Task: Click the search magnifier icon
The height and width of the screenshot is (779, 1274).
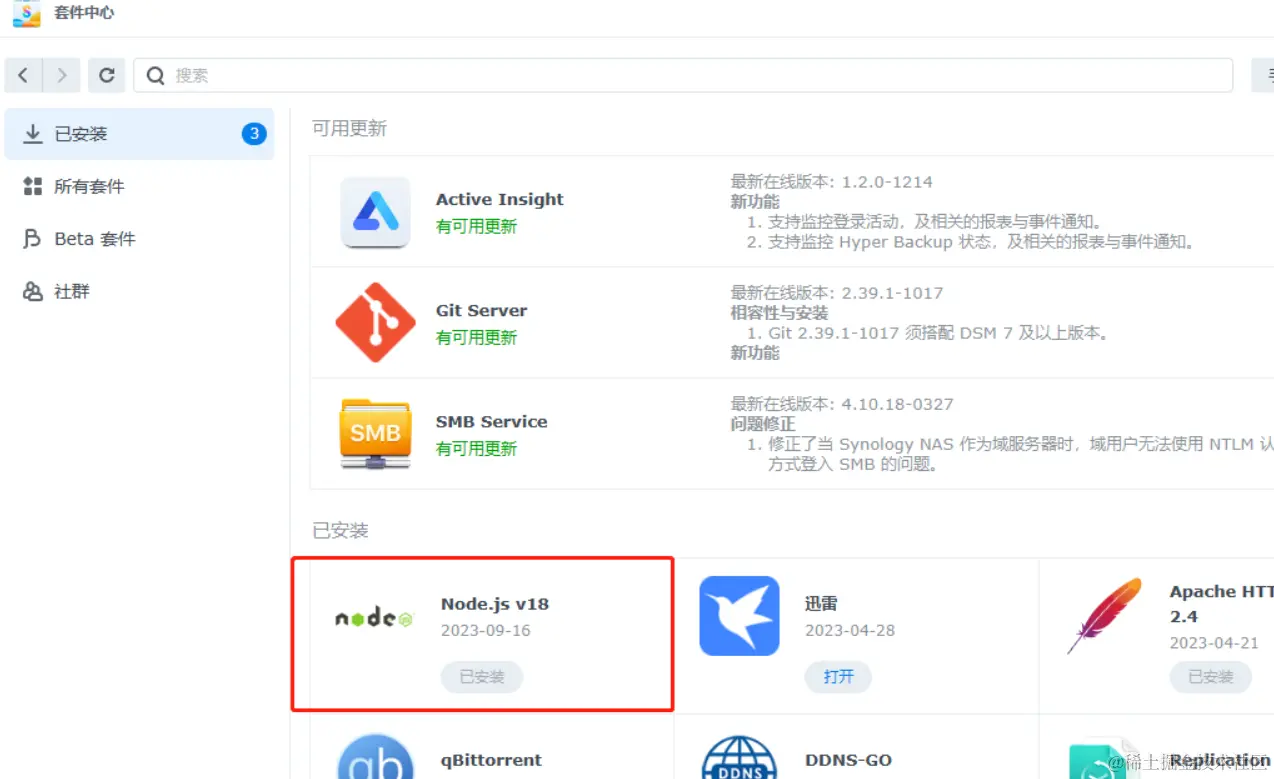Action: [x=156, y=75]
